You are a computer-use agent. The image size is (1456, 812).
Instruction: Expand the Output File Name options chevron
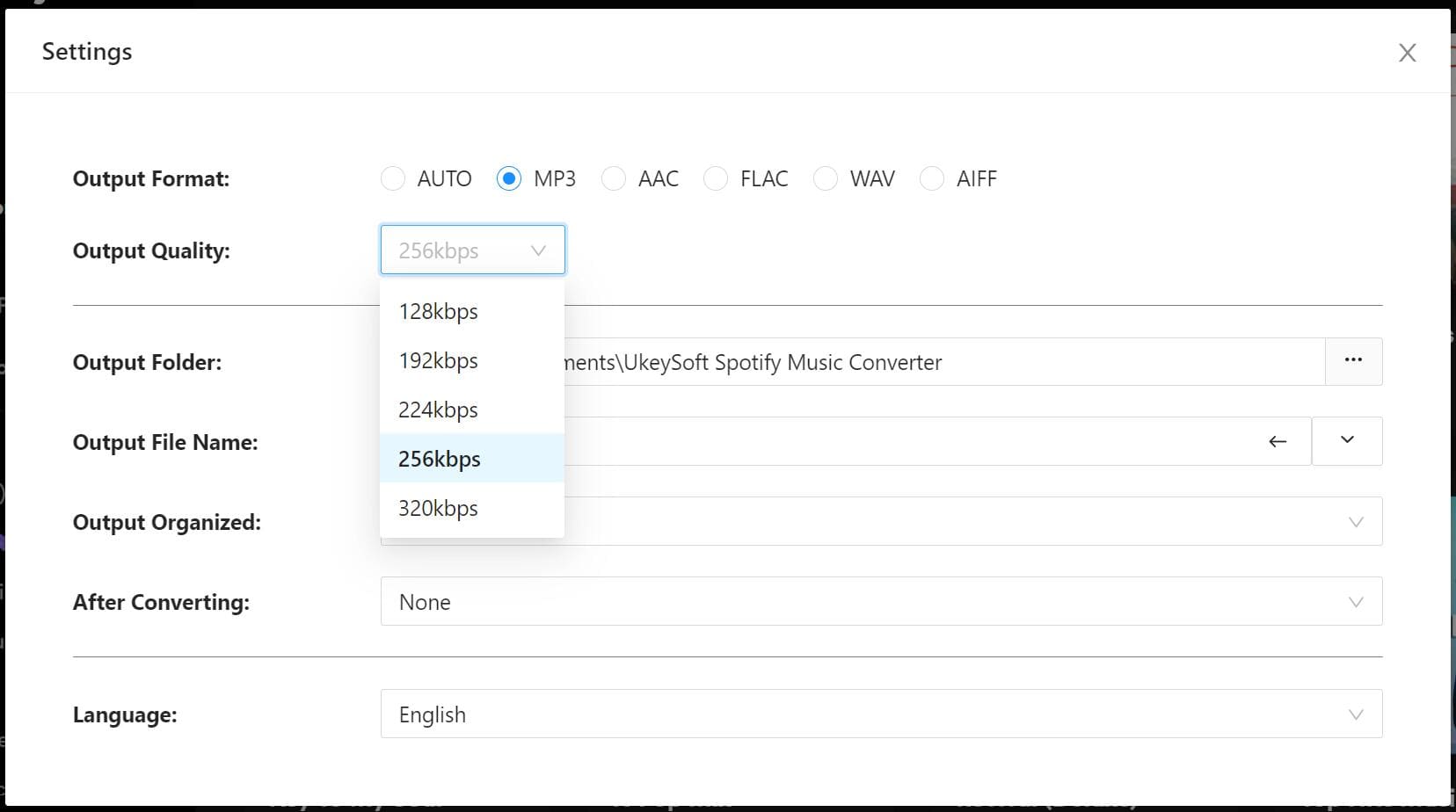point(1346,441)
